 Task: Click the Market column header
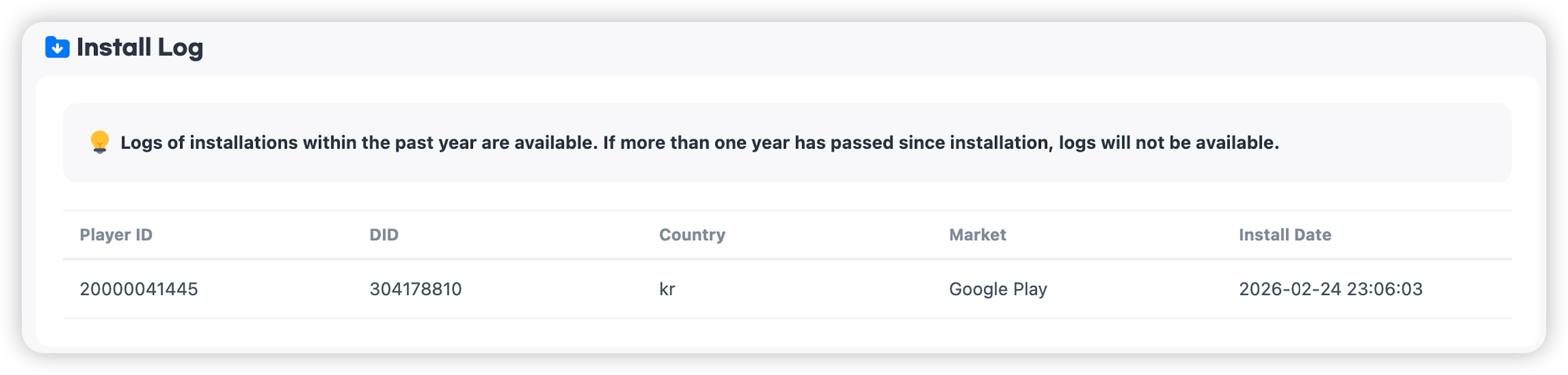pos(977,235)
